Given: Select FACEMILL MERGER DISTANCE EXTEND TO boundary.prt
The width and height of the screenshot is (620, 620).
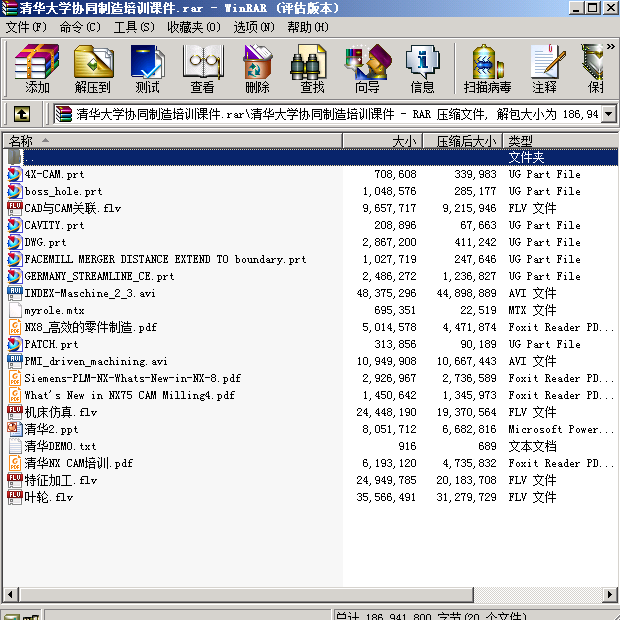Looking at the screenshot, I should (x=165, y=259).
